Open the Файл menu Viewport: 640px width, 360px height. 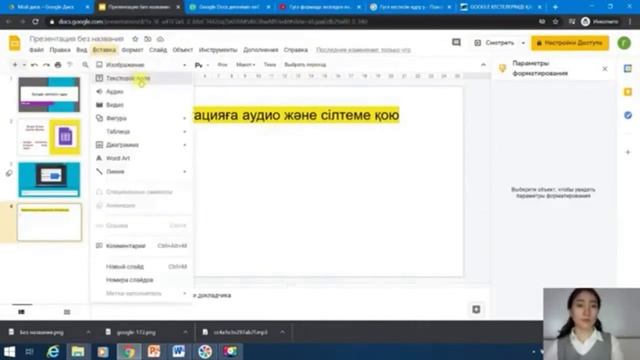pos(36,50)
